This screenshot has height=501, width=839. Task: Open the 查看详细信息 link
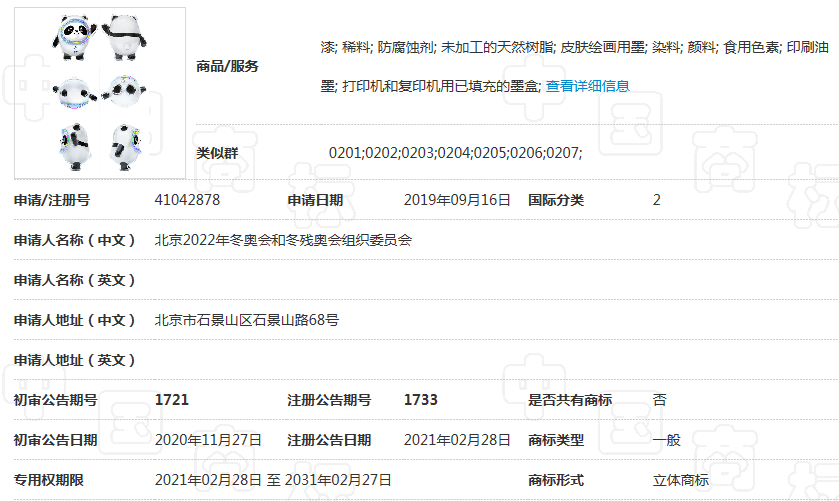(x=587, y=86)
